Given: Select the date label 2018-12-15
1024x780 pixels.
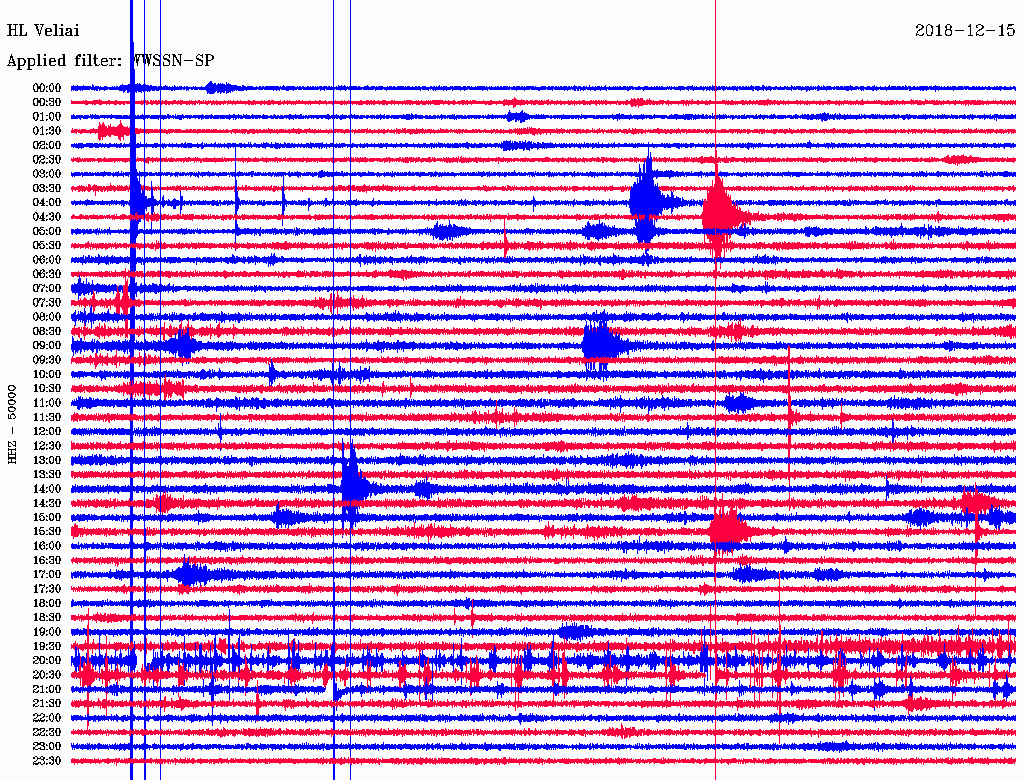Looking at the screenshot, I should (965, 30).
